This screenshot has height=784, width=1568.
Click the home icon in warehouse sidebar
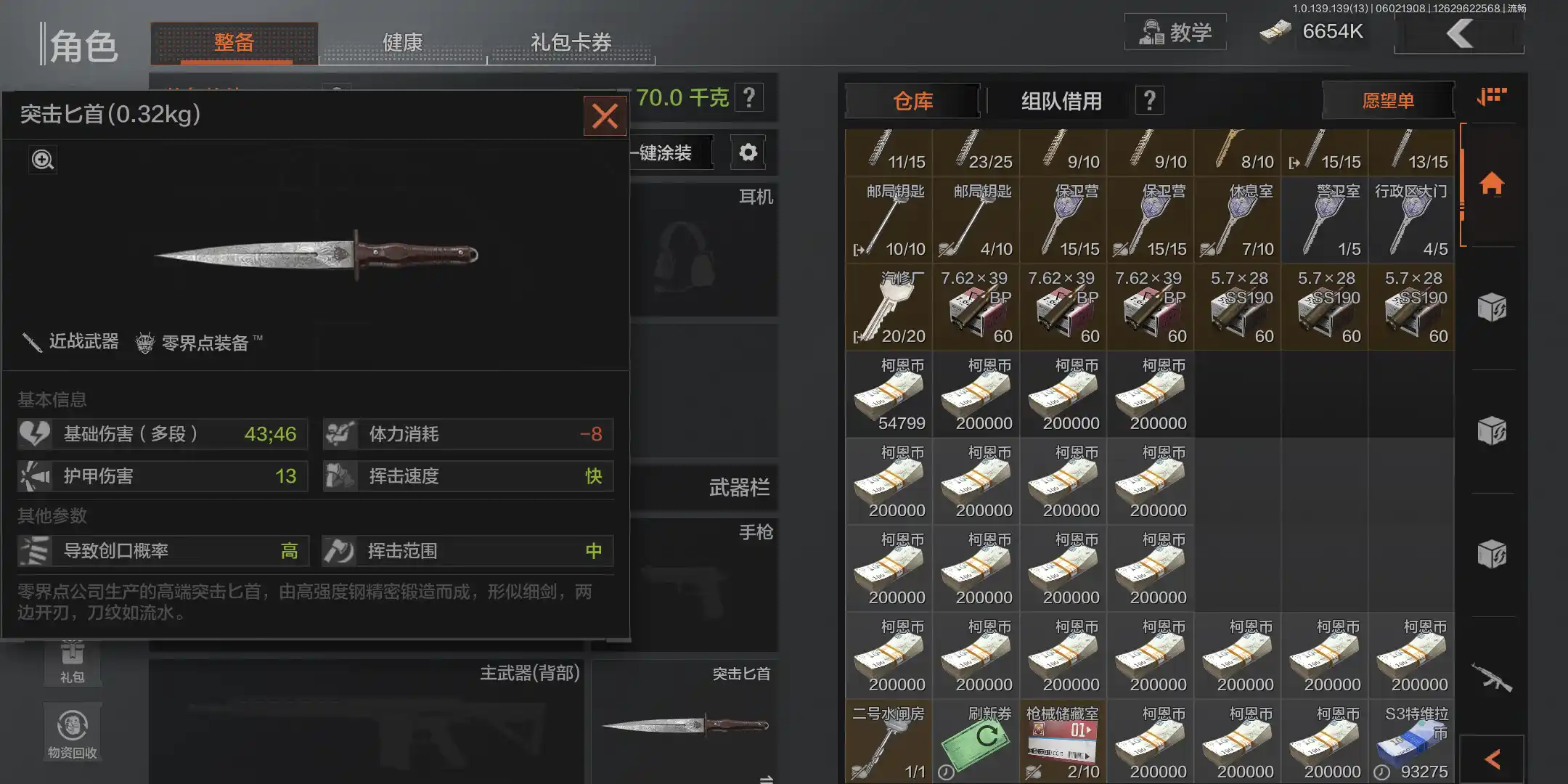tap(1492, 184)
